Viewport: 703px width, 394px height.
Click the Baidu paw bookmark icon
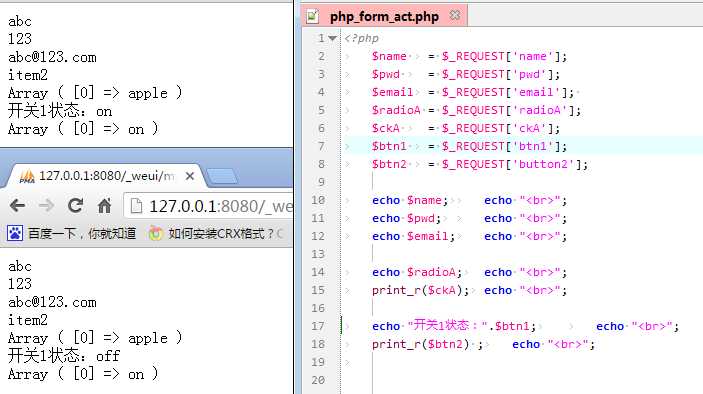(15, 233)
